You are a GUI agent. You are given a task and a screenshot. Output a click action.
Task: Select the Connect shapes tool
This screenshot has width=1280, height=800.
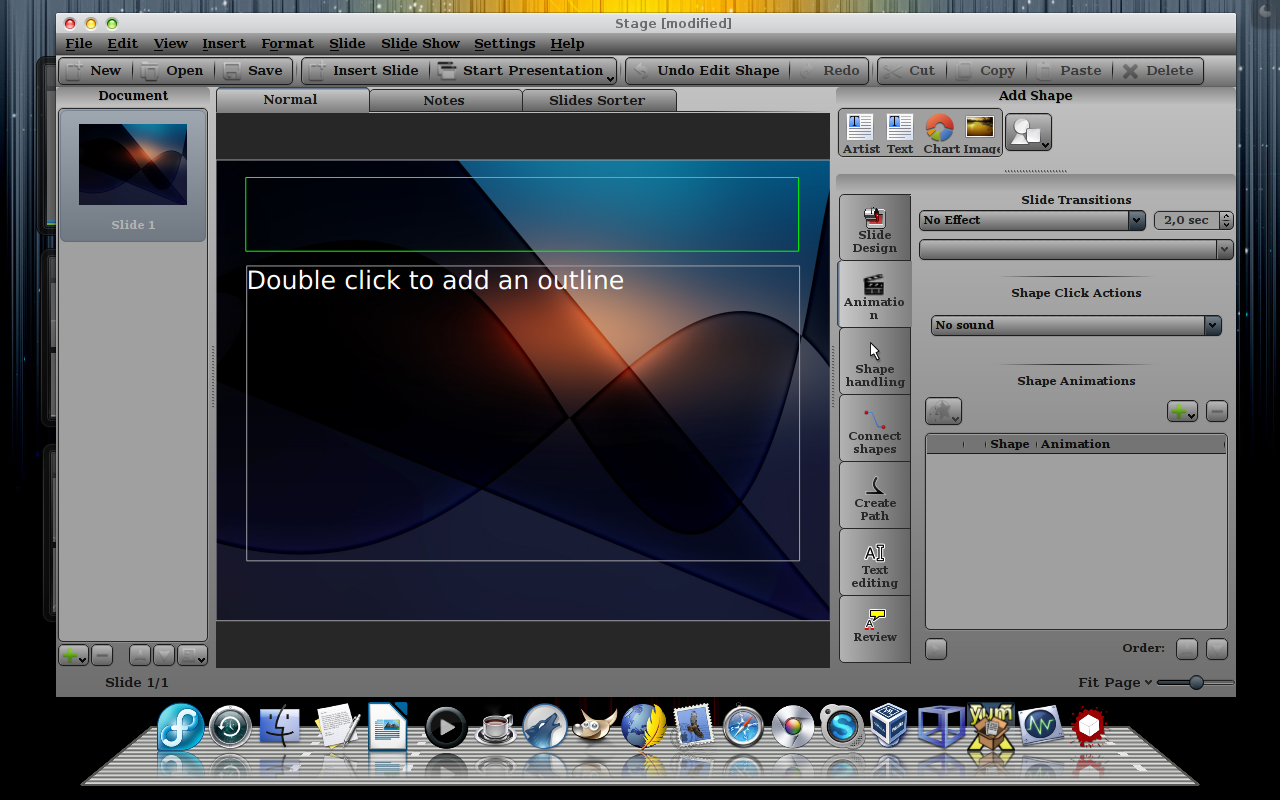[875, 429]
